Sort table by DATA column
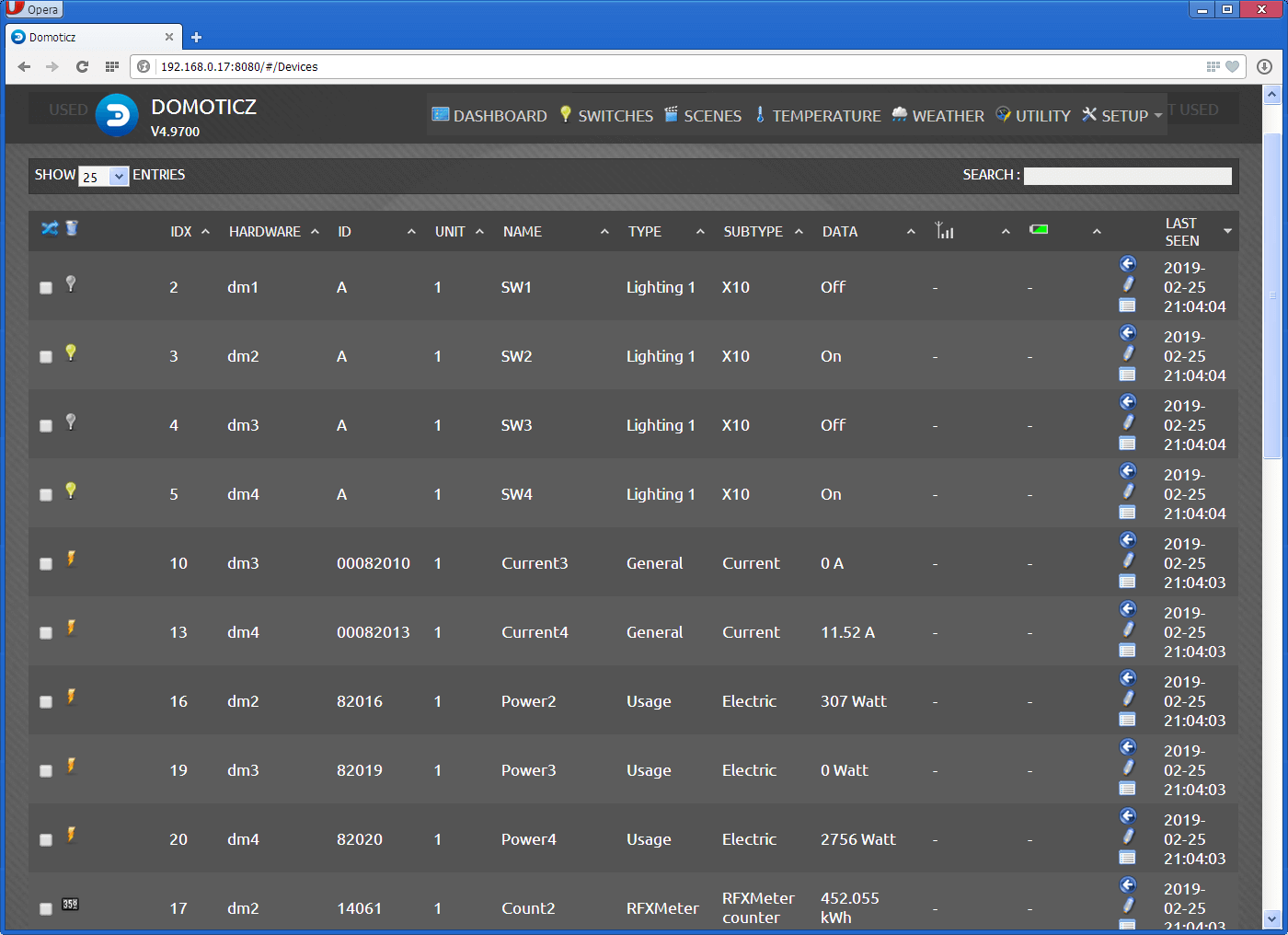 tap(868, 232)
